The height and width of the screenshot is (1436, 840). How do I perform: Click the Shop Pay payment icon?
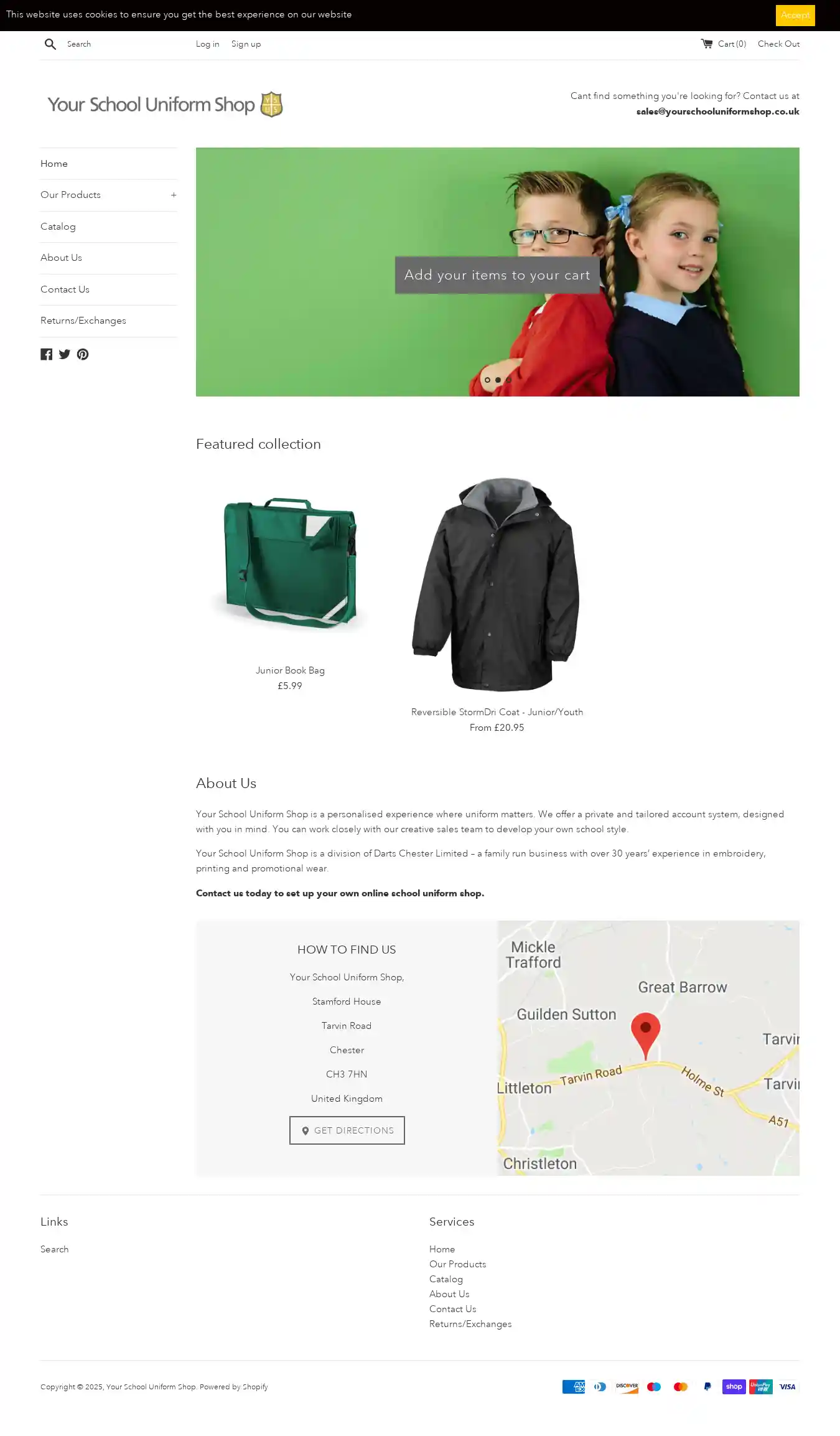734,1386
